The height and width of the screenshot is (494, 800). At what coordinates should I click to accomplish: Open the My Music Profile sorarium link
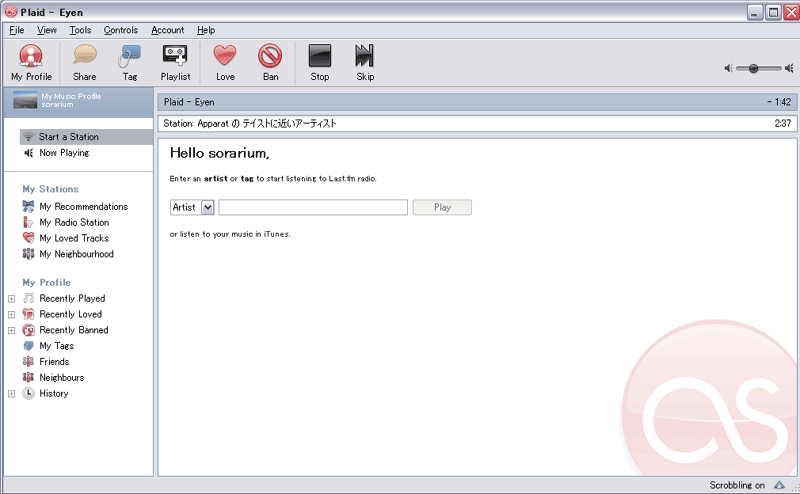71,100
